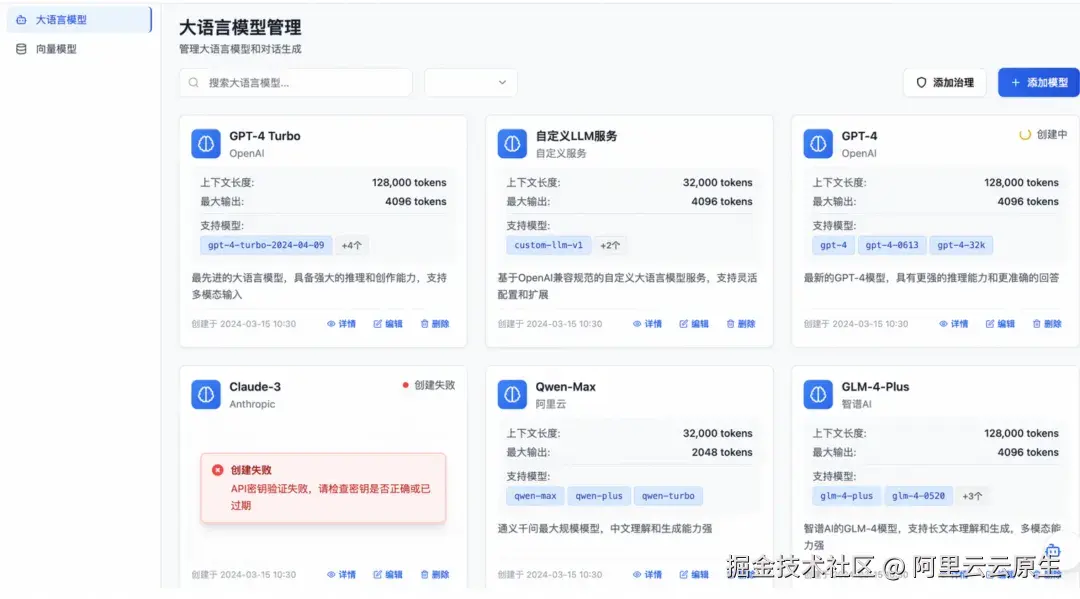The image size is (1080, 599).
Task: Click the 搜索大语言模型 search field
Action: 295,83
